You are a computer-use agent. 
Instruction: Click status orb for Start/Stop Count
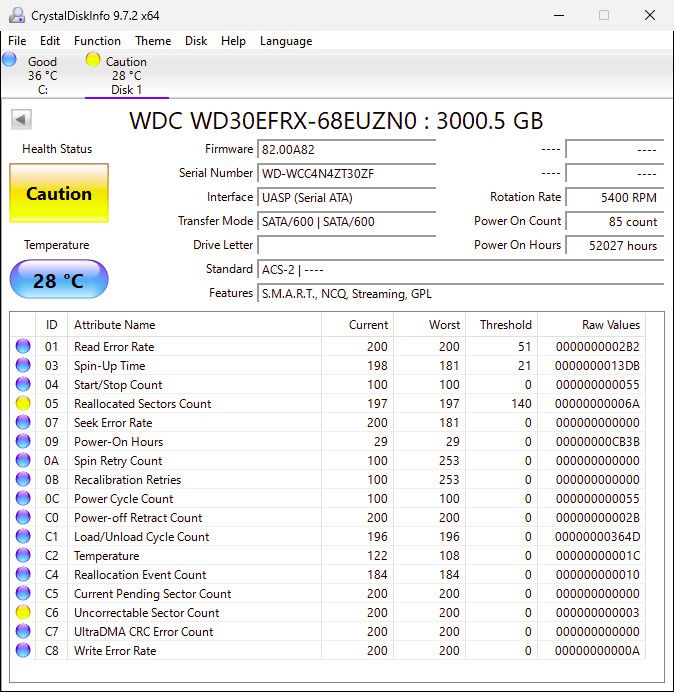tap(23, 384)
